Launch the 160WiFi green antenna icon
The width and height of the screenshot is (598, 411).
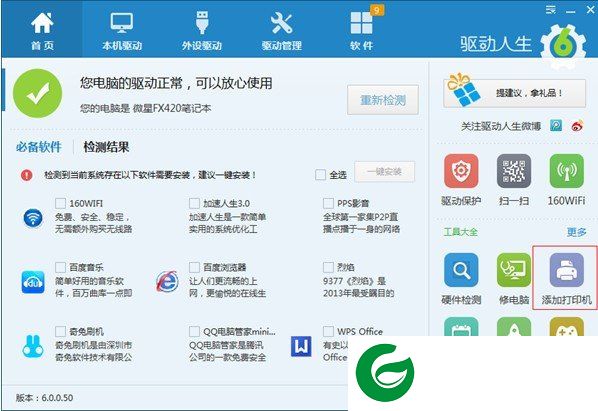[567, 171]
